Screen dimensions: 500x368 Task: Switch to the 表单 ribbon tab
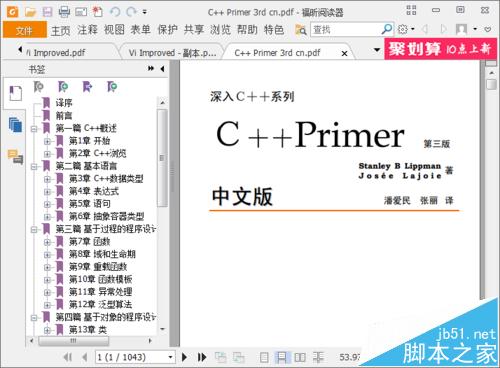[140, 30]
